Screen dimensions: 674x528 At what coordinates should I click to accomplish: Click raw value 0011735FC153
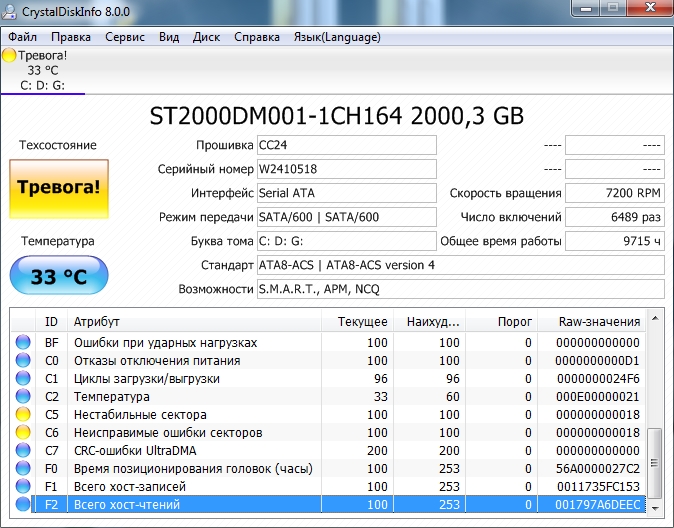click(x=598, y=486)
